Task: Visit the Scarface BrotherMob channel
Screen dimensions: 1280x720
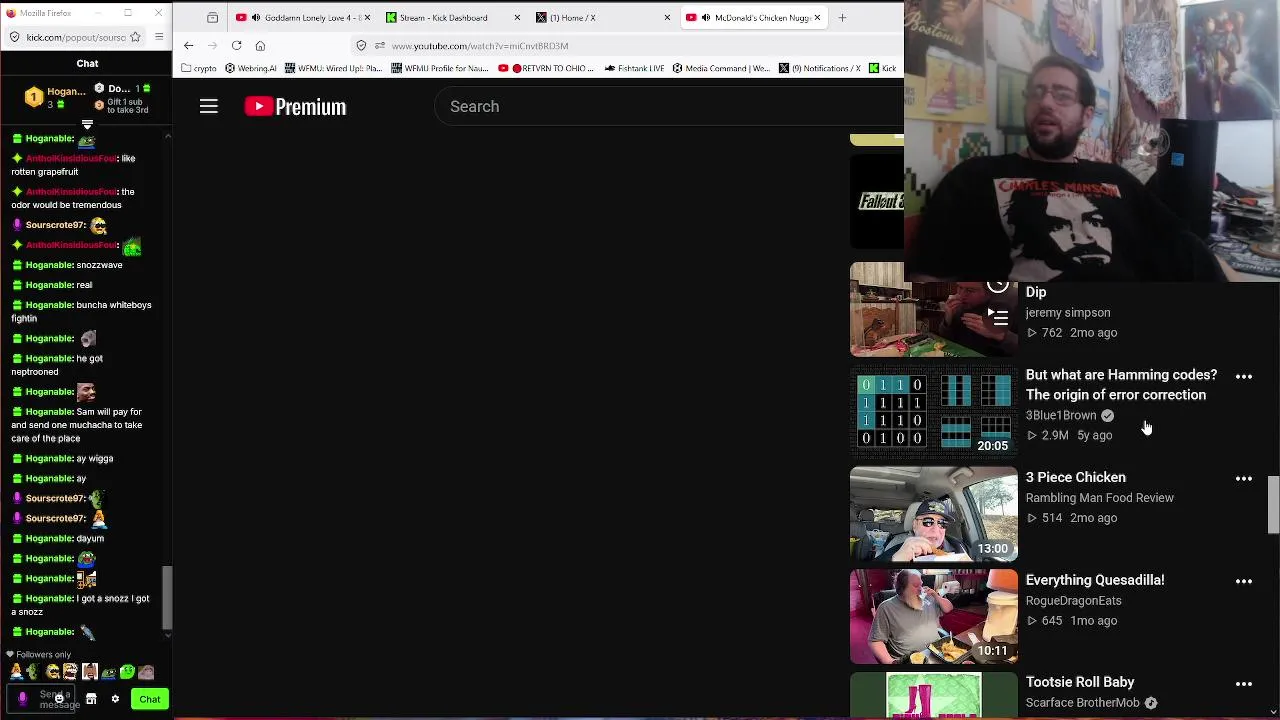Action: (x=1082, y=703)
